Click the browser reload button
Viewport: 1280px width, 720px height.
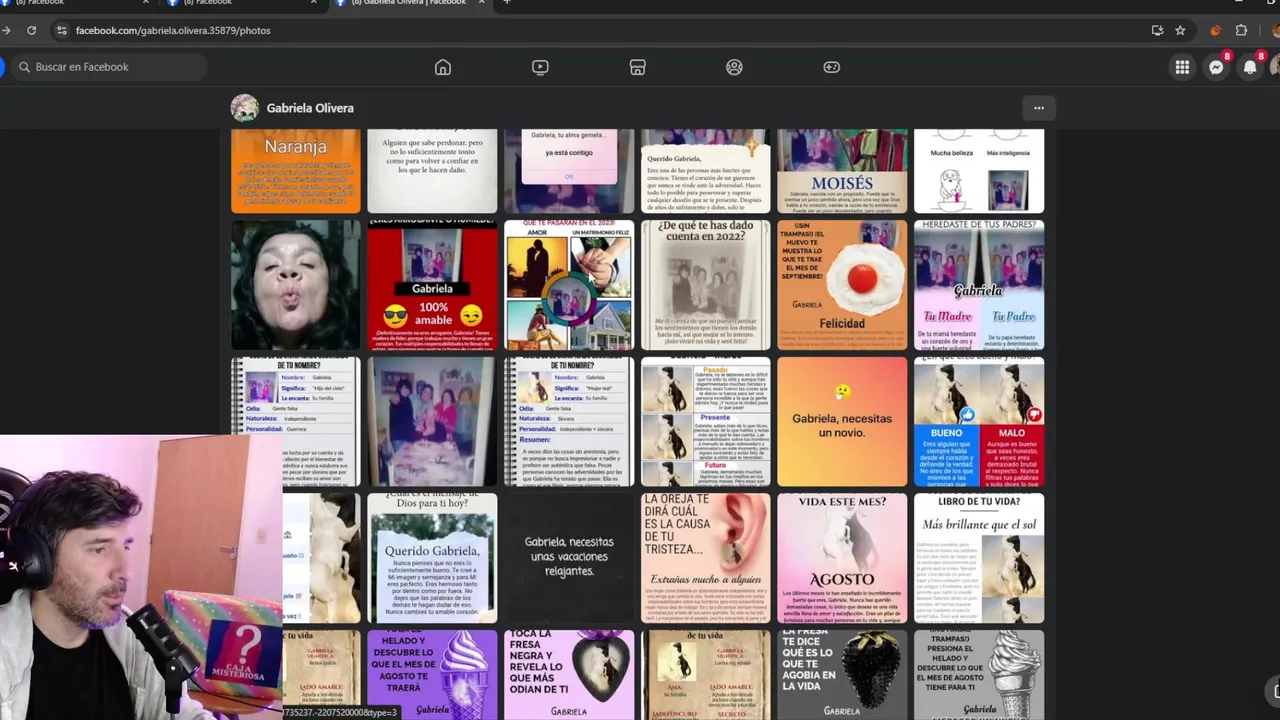coord(31,30)
